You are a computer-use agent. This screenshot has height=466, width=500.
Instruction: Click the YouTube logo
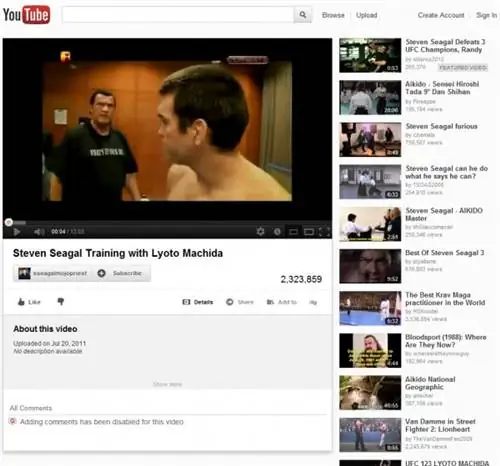26,15
